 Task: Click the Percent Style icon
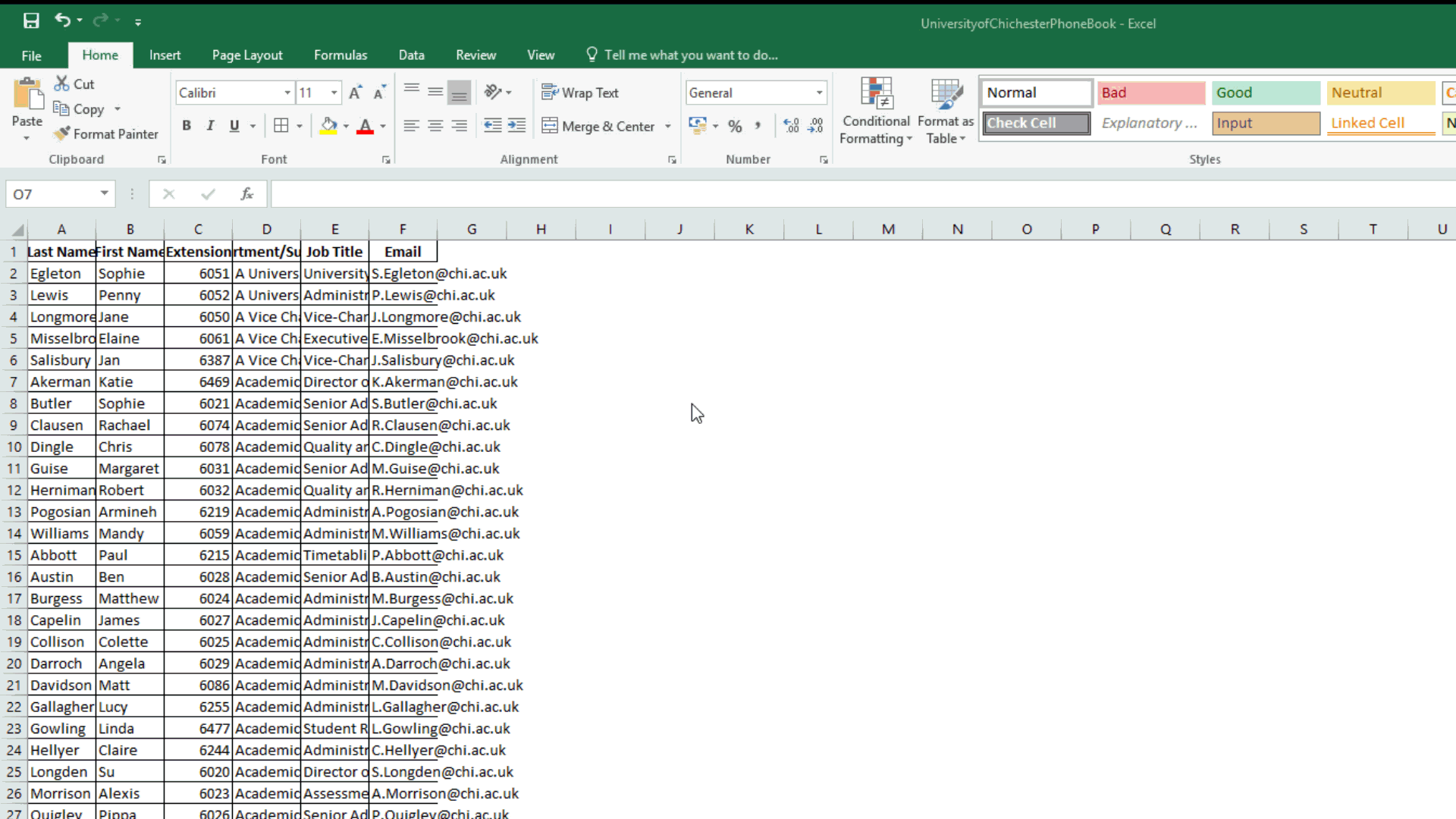click(x=734, y=126)
